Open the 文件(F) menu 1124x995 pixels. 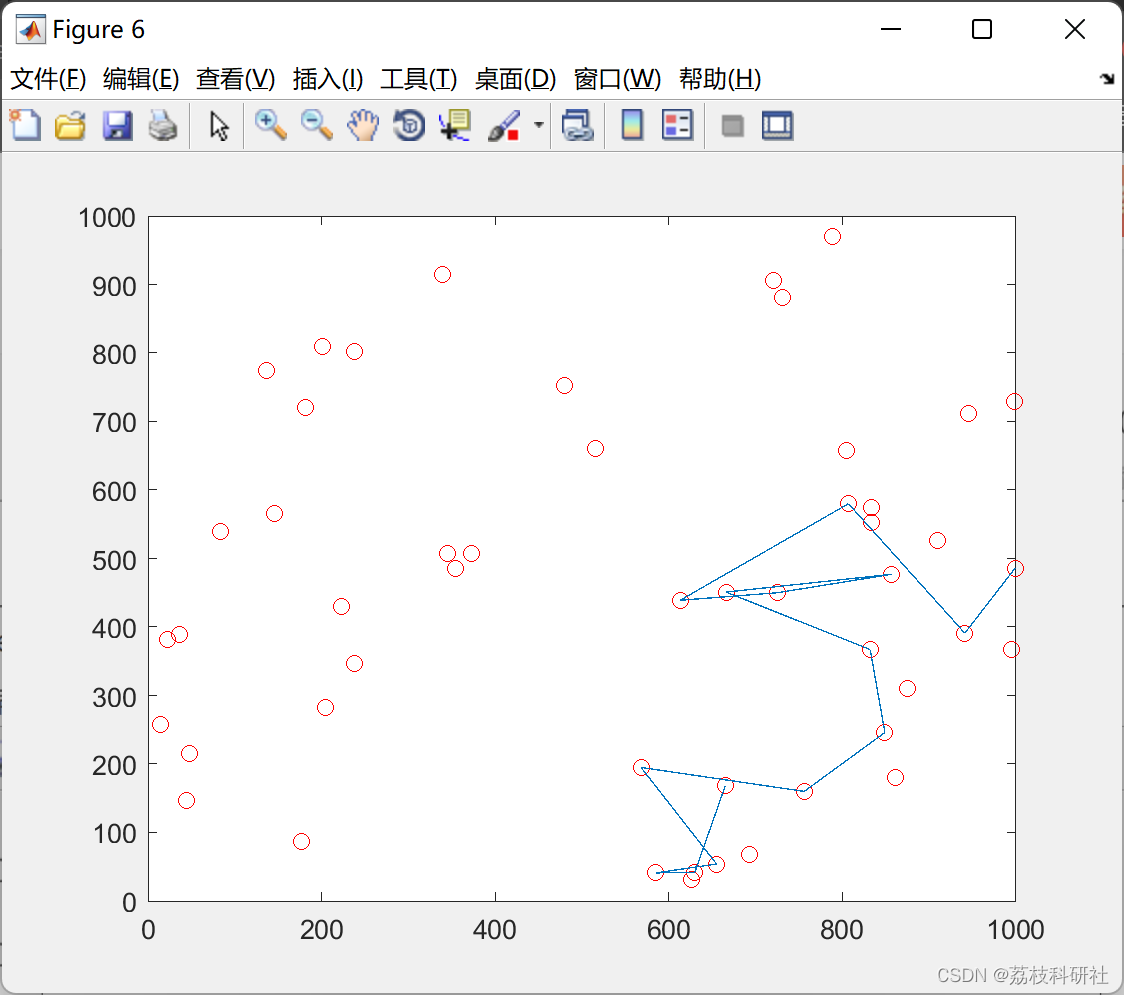click(48, 79)
